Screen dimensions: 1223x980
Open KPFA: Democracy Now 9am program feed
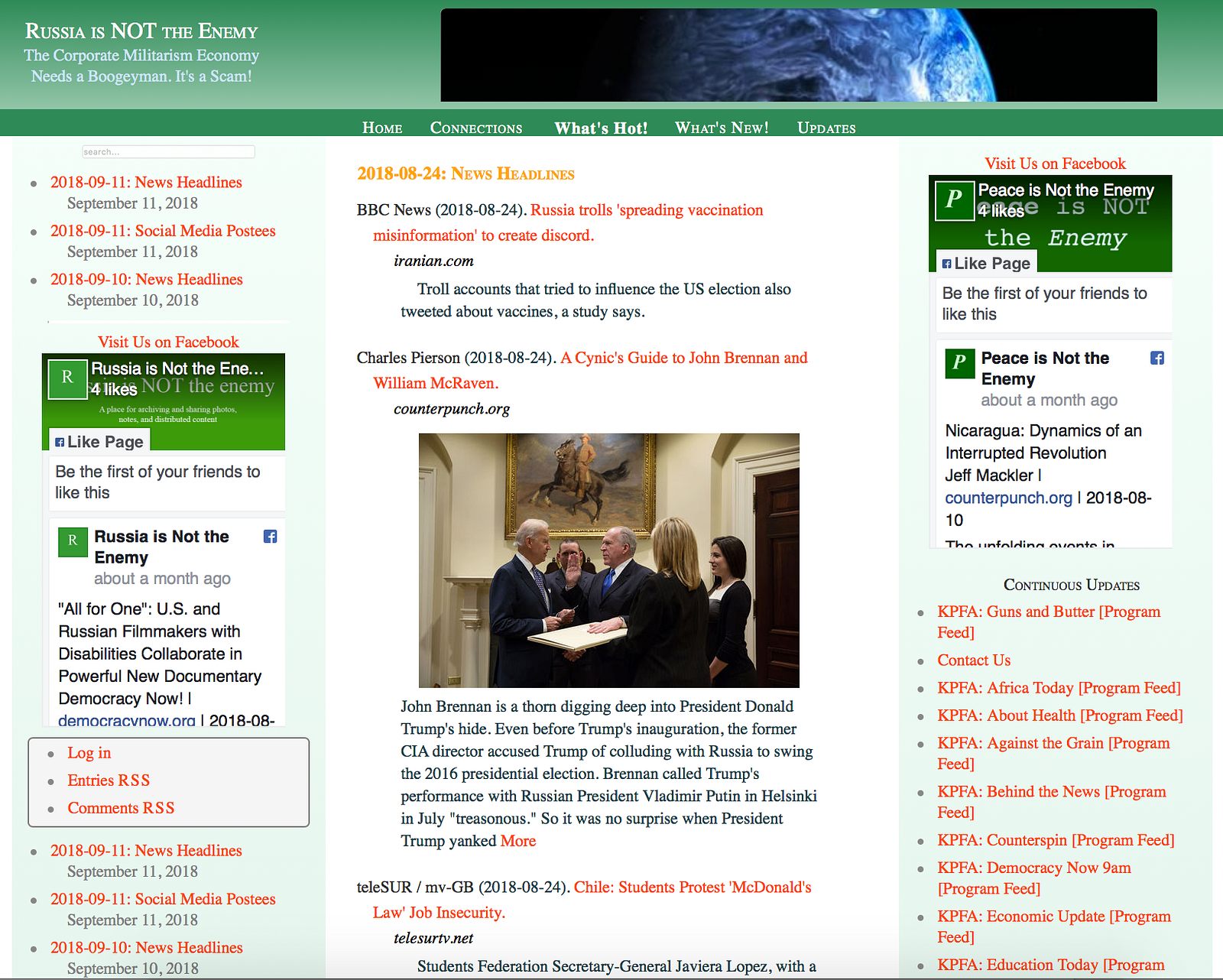[1034, 878]
